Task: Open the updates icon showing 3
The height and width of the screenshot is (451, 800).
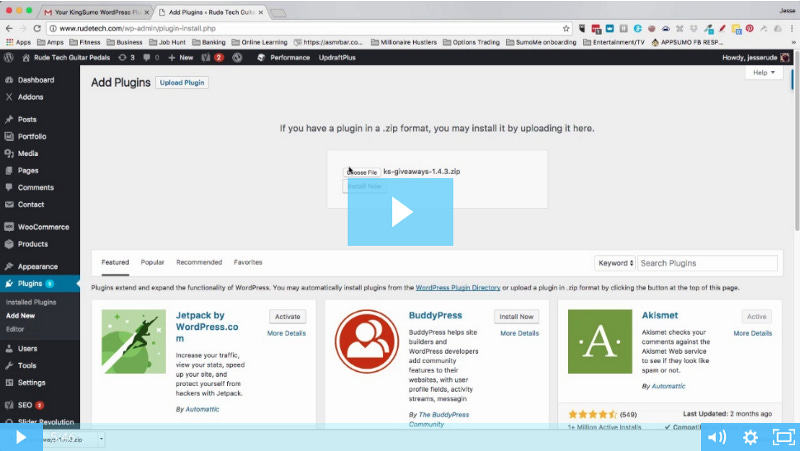Action: pyautogui.click(x=126, y=58)
